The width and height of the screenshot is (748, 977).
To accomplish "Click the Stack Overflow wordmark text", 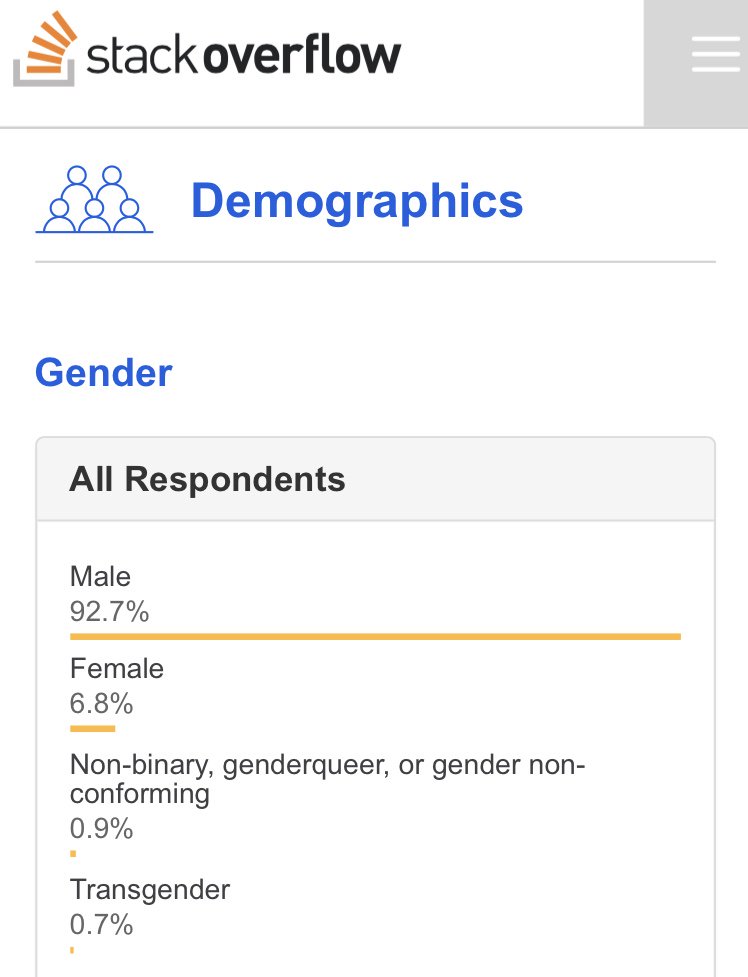I will (244, 55).
